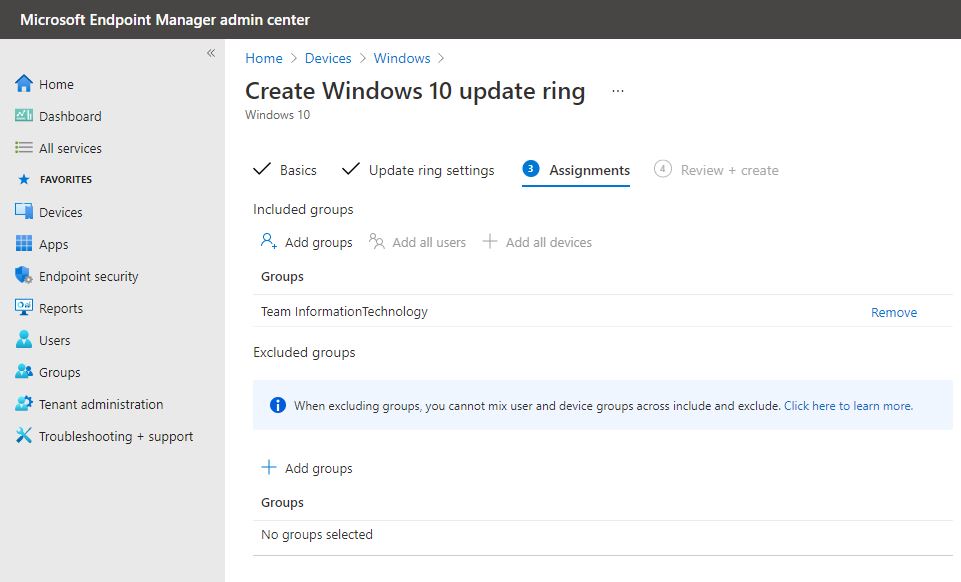The width and height of the screenshot is (961, 582).
Task: Open Home from the sidebar menu
Action: [56, 84]
